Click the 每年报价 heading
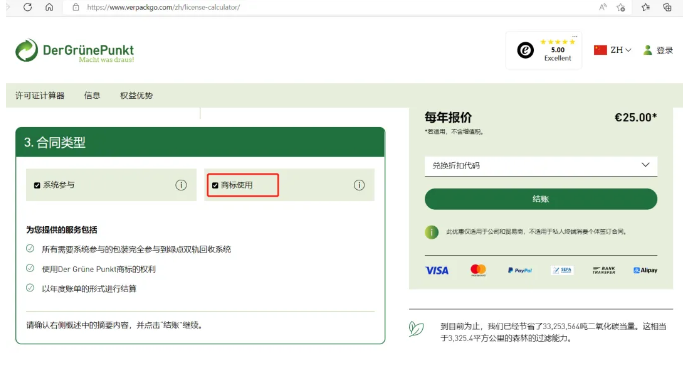Viewport: 690px width, 369px height. pyautogui.click(x=448, y=117)
